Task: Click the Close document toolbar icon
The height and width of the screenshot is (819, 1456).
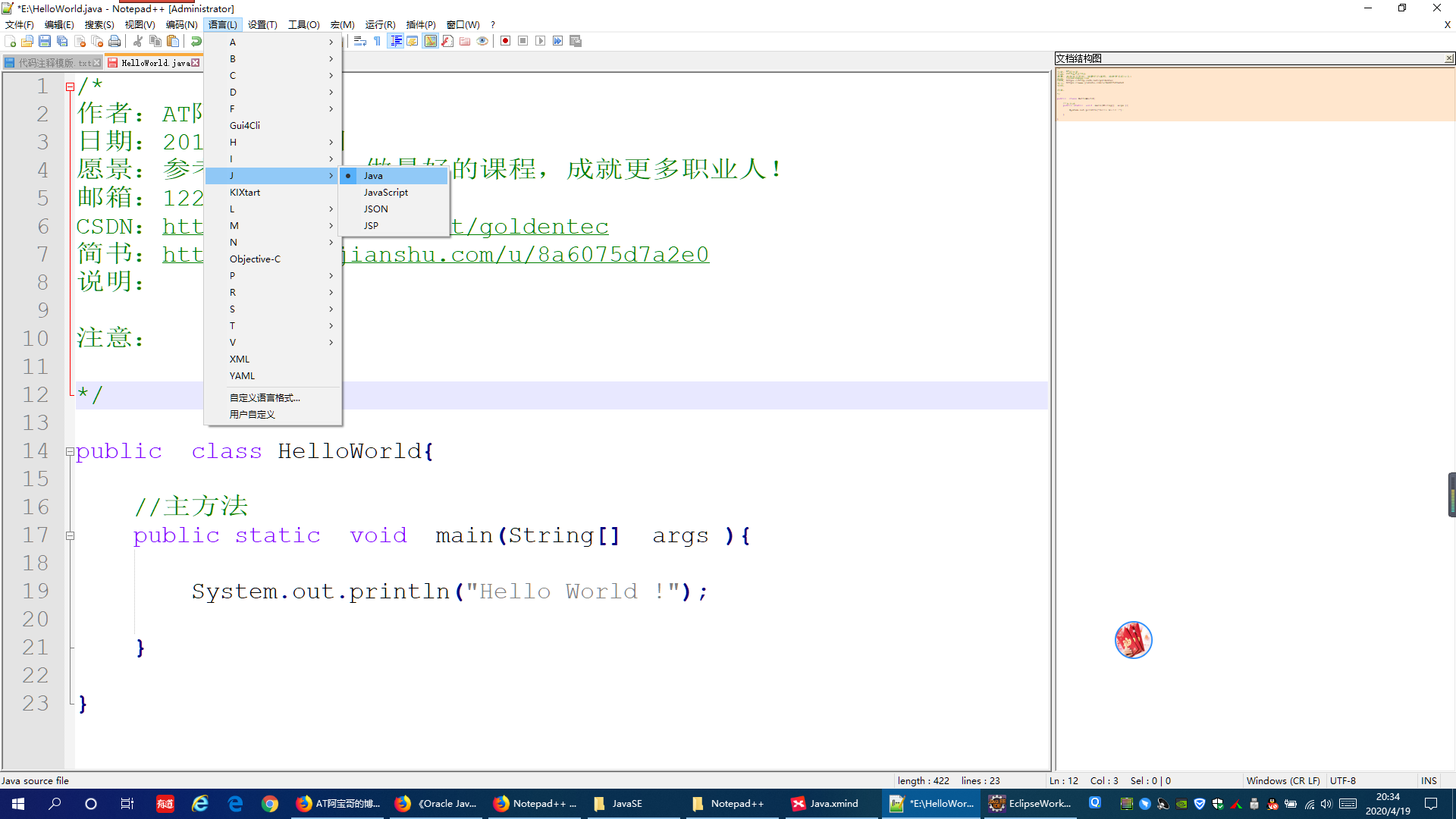Action: click(x=80, y=41)
